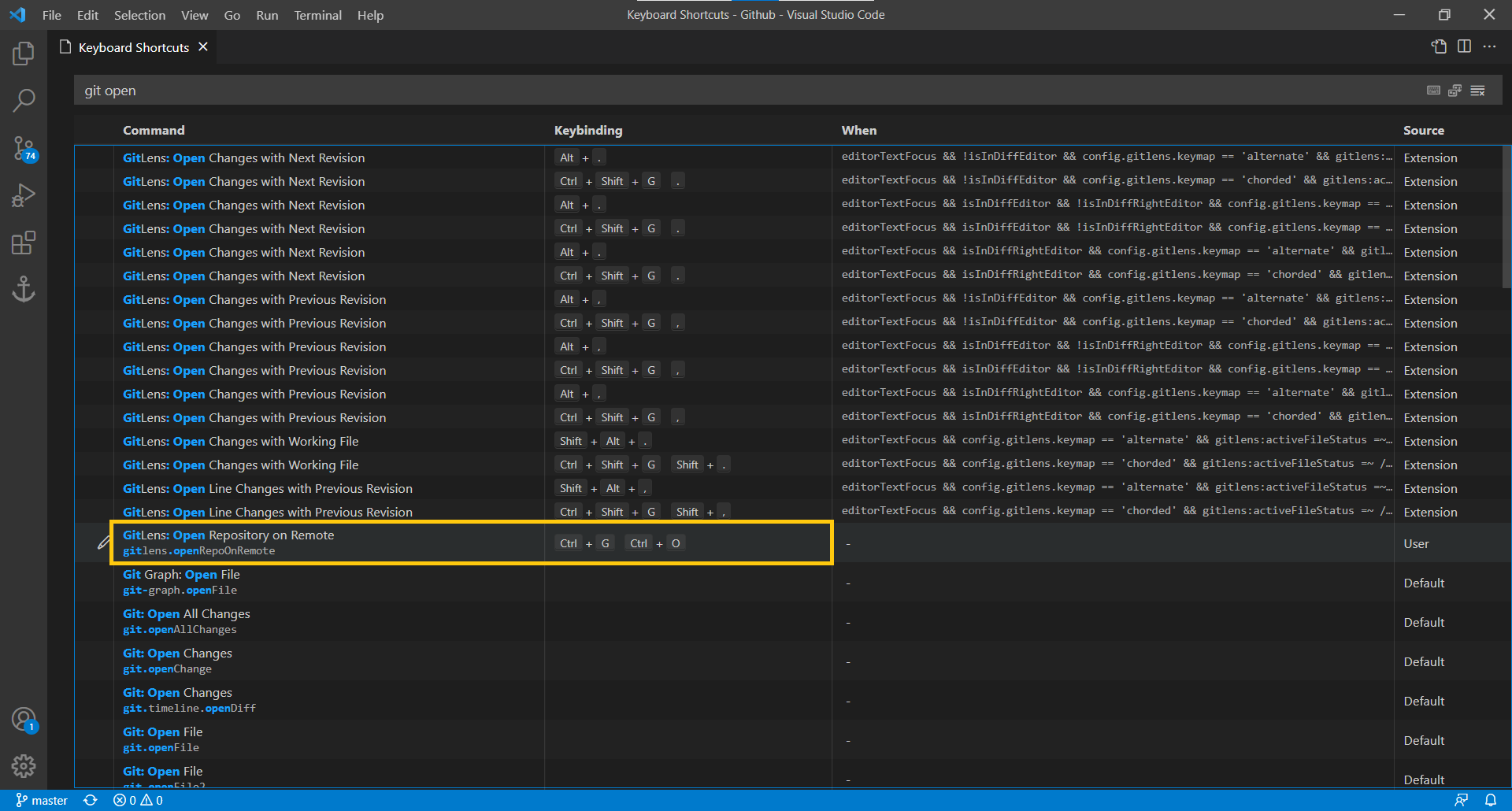Click the 'git-graph.openFile' command id
Viewport: 1512px width, 811px height.
pyautogui.click(x=180, y=591)
